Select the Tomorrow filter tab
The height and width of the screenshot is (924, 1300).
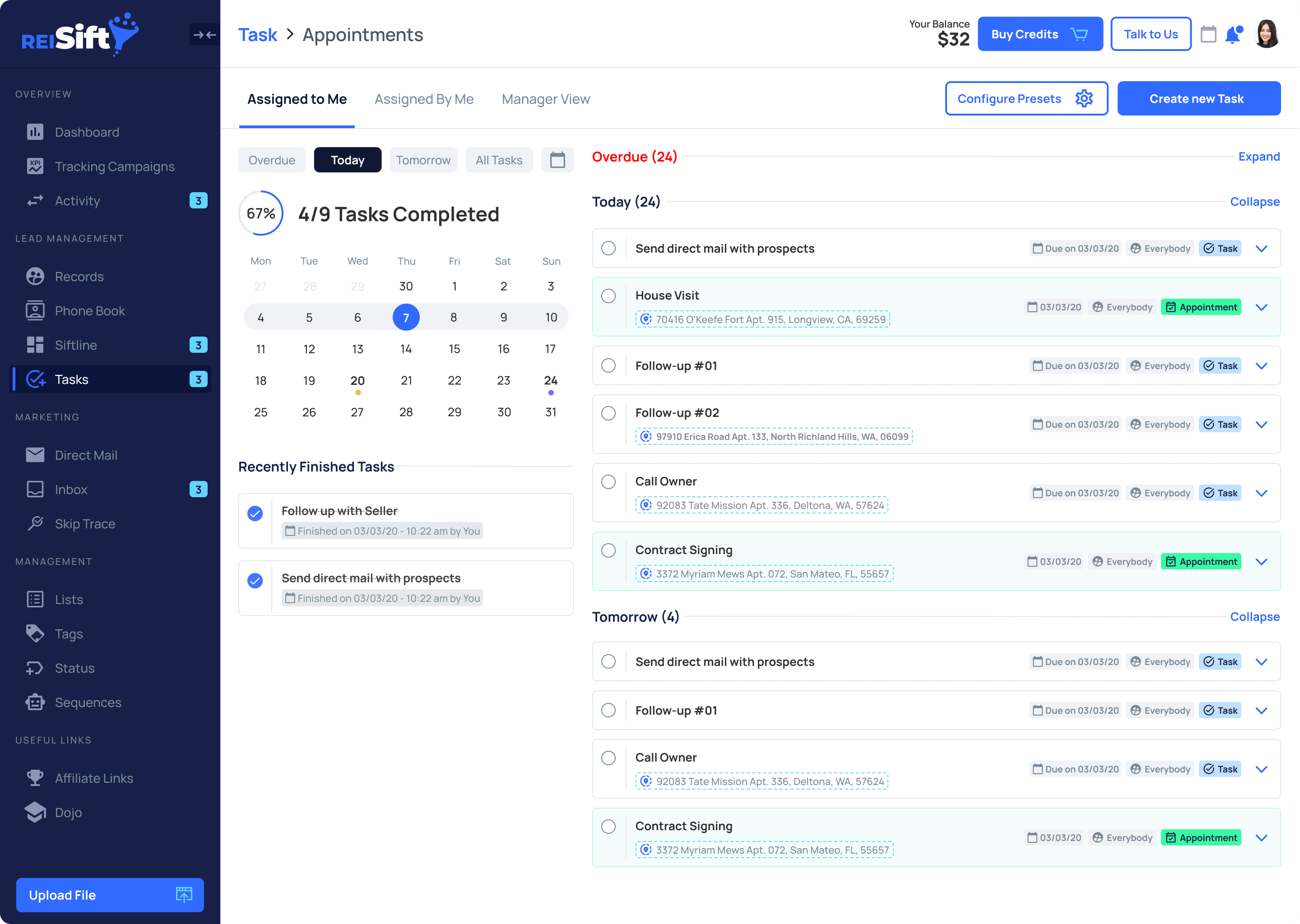click(423, 160)
